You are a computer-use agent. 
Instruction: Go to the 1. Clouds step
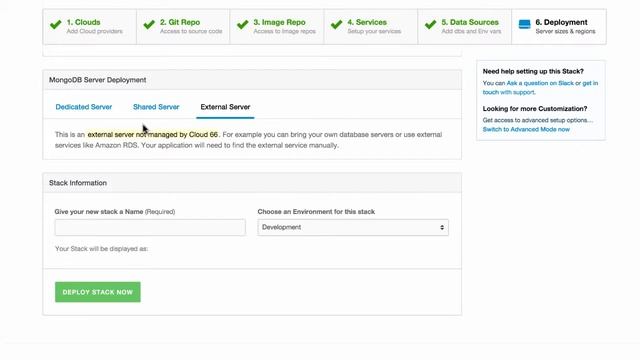90,27
